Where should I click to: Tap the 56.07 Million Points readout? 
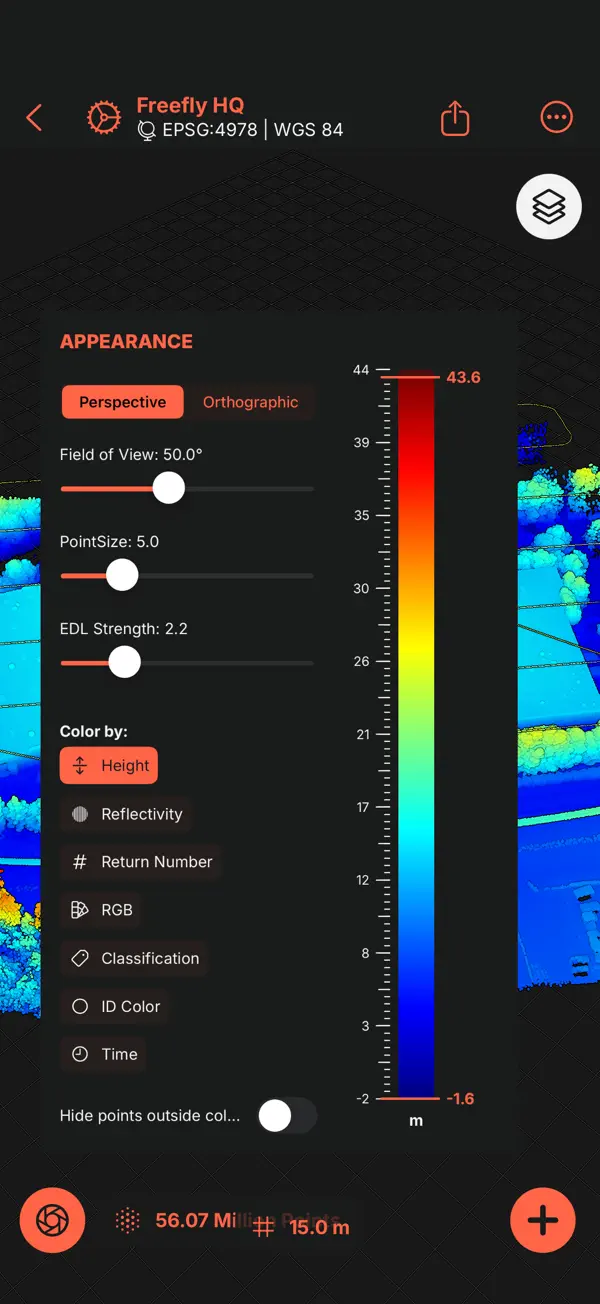(x=248, y=1220)
